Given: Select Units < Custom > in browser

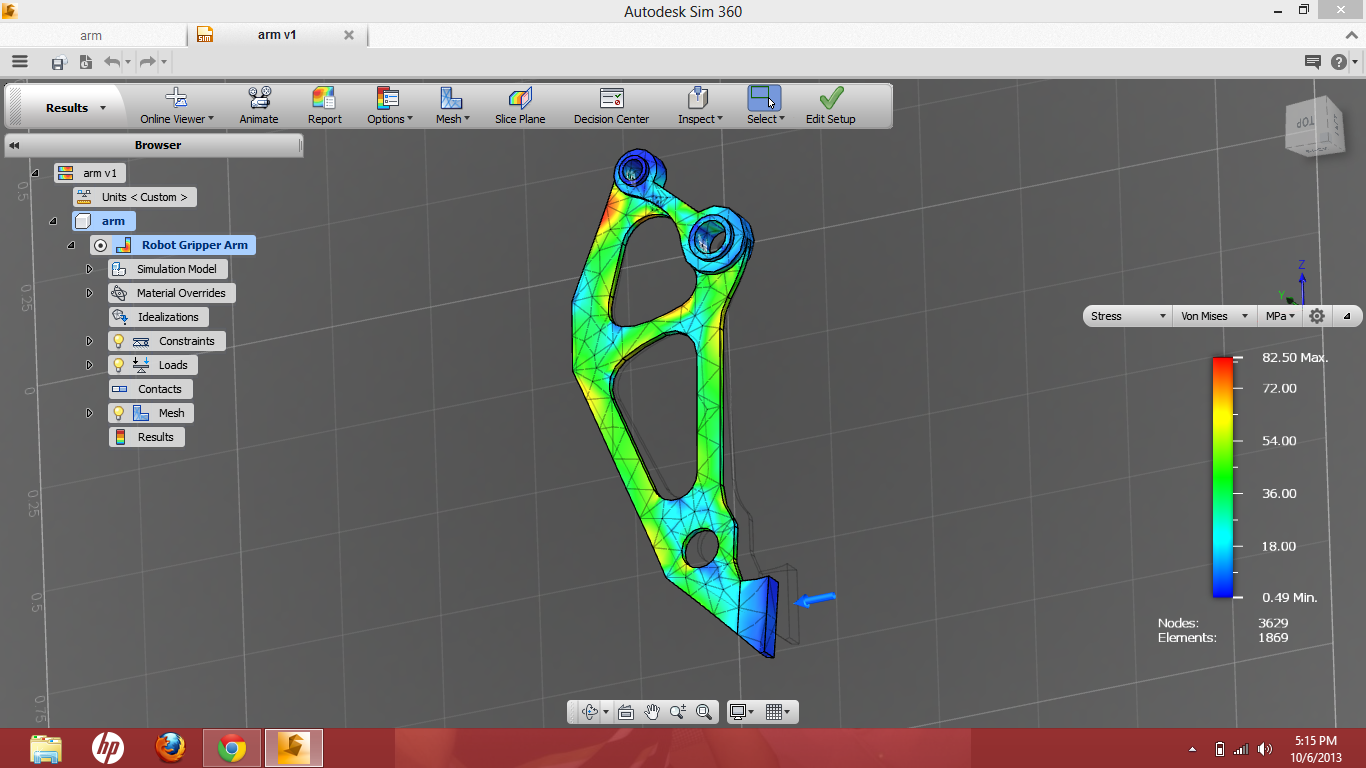Looking at the screenshot, I should pyautogui.click(x=135, y=197).
